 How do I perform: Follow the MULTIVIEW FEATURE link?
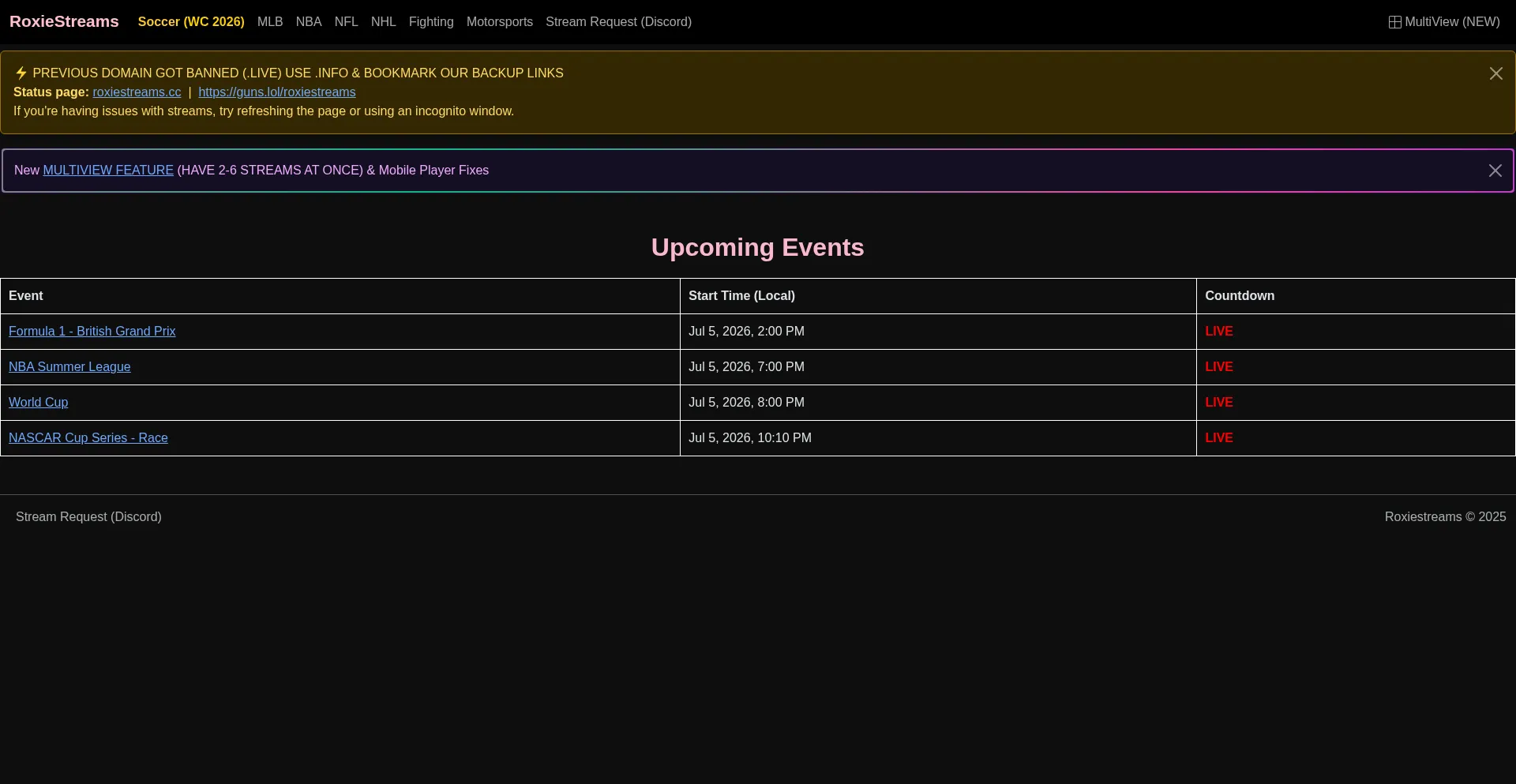coord(108,170)
